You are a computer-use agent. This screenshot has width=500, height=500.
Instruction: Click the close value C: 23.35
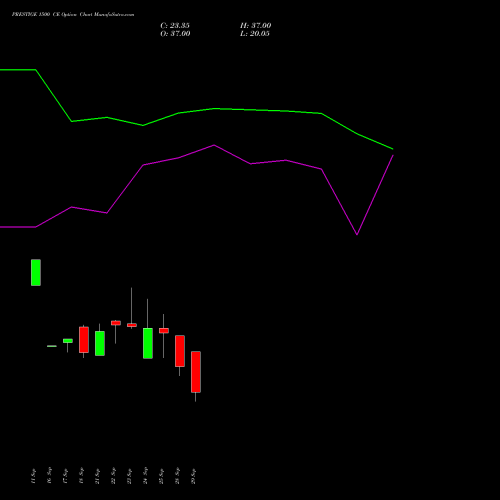pyautogui.click(x=175, y=26)
